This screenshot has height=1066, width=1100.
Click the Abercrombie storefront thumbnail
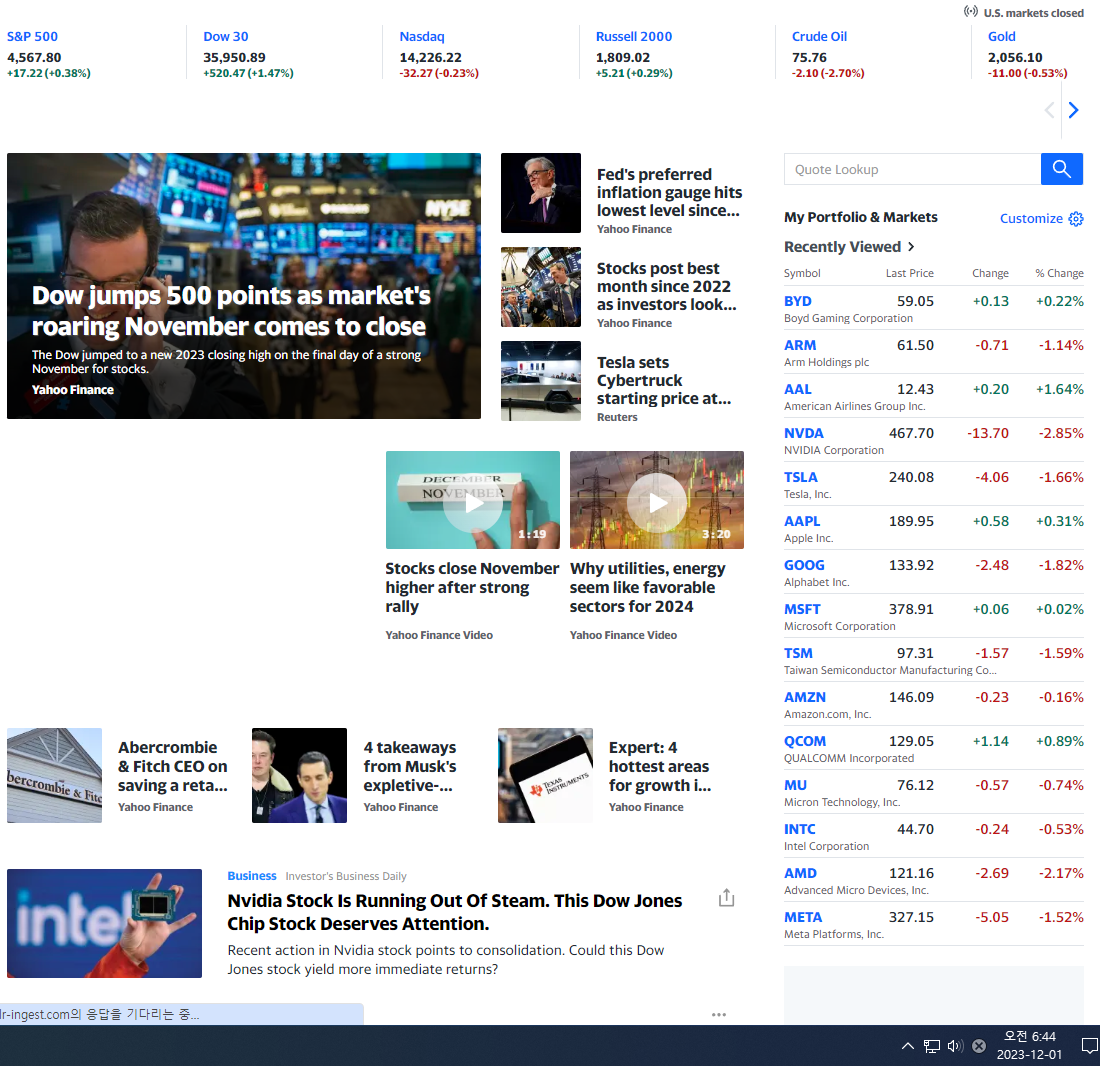[x=54, y=775]
